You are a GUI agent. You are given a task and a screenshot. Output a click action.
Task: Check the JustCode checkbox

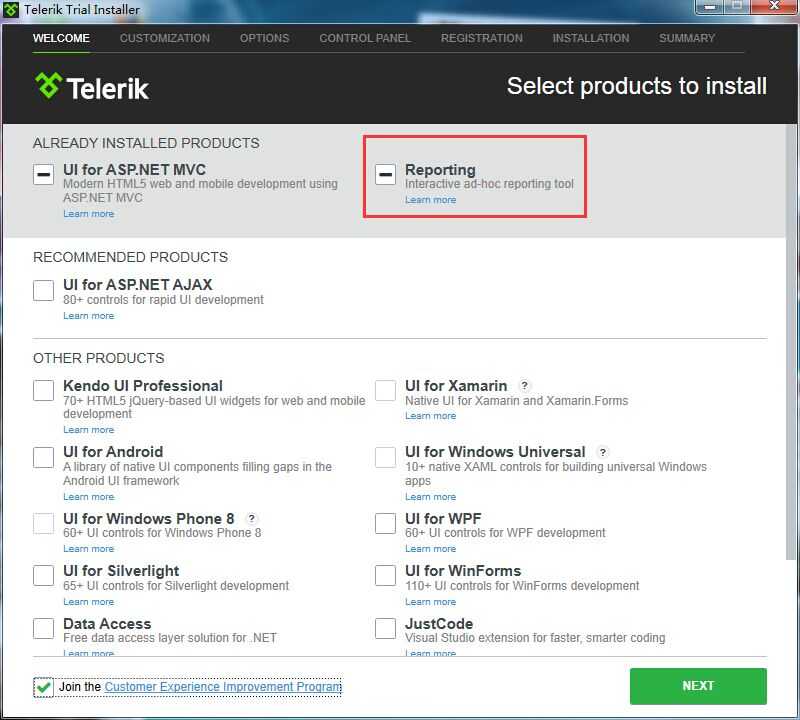(x=385, y=629)
